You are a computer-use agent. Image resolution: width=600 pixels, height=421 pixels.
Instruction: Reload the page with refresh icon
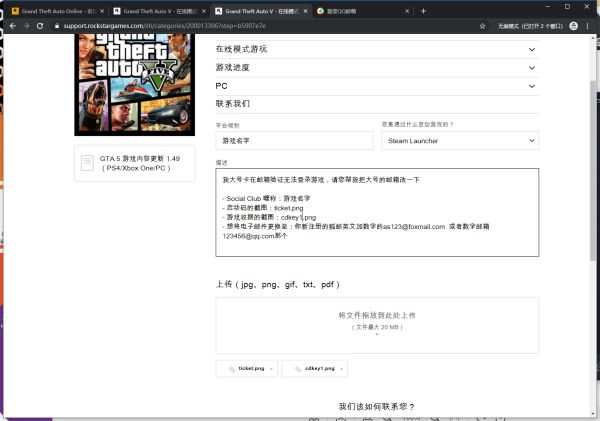[40, 26]
